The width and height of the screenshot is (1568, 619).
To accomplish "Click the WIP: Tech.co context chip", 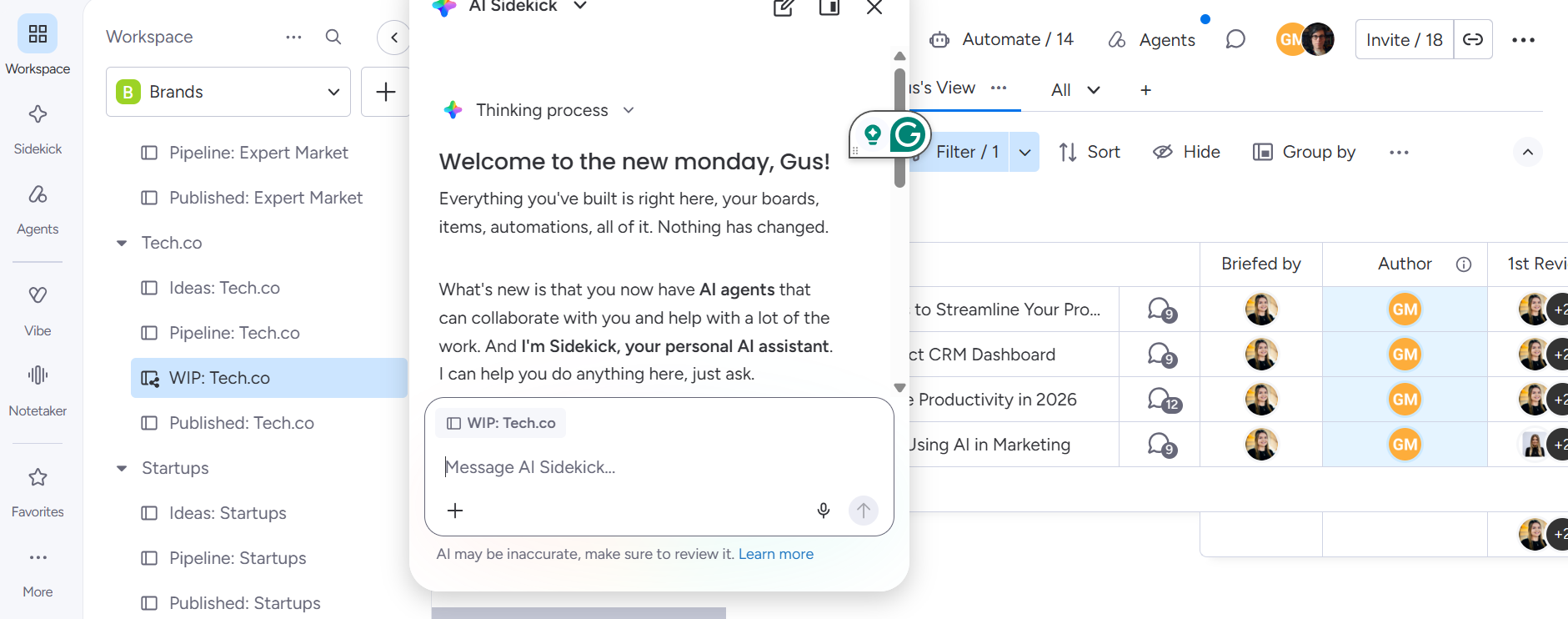I will 501,423.
